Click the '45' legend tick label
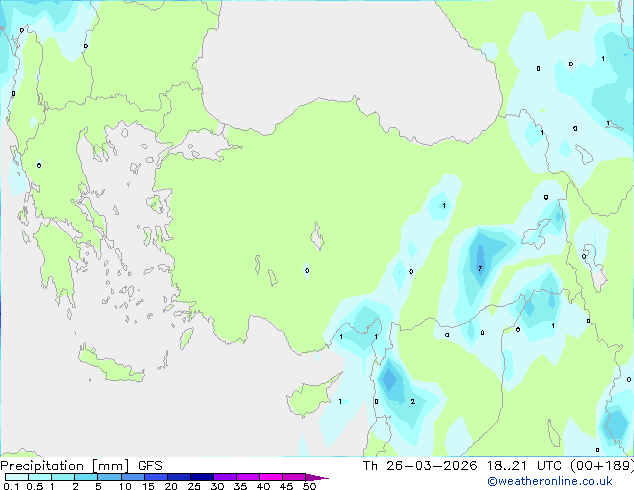This screenshot has width=634, height=490. (x=286, y=486)
